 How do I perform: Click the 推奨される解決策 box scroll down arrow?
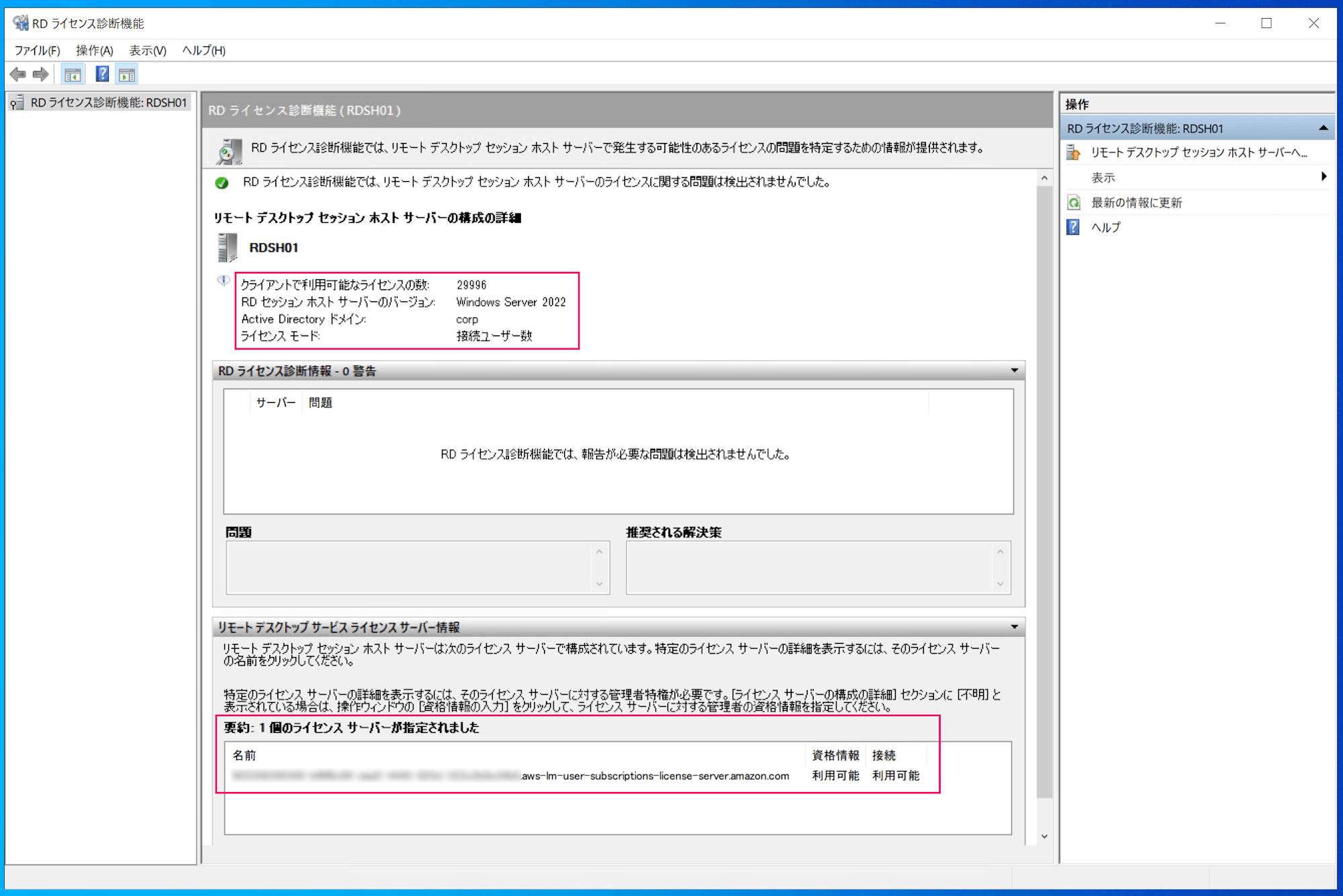point(1001,584)
